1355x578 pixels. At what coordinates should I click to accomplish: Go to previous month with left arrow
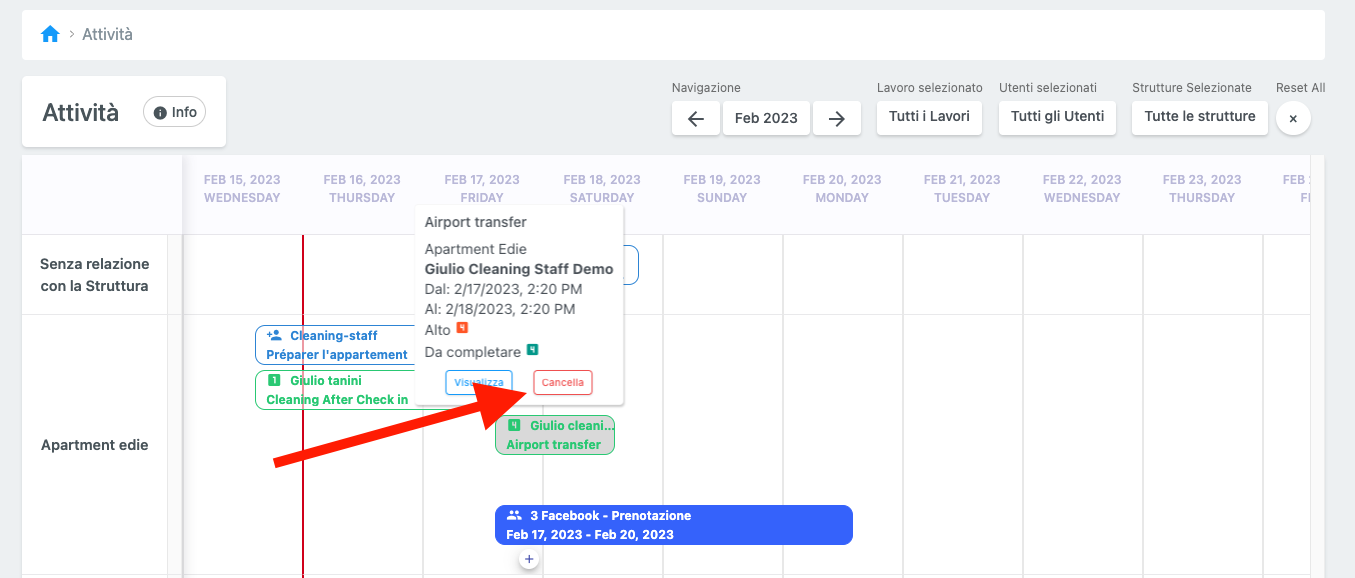tap(696, 118)
